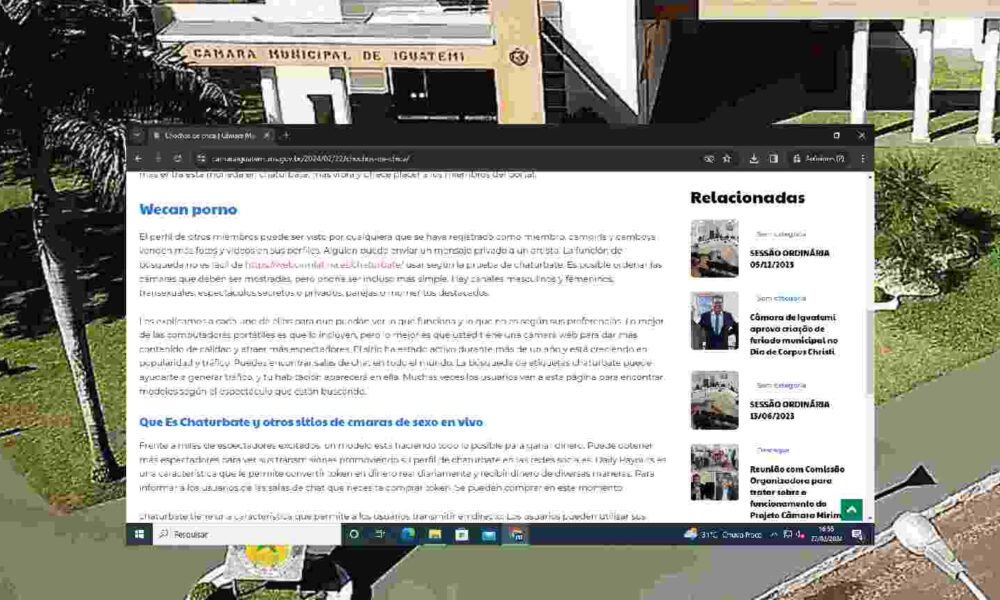
Task: Click the blue subheading about cámaras en vivo
Action: tap(311, 422)
